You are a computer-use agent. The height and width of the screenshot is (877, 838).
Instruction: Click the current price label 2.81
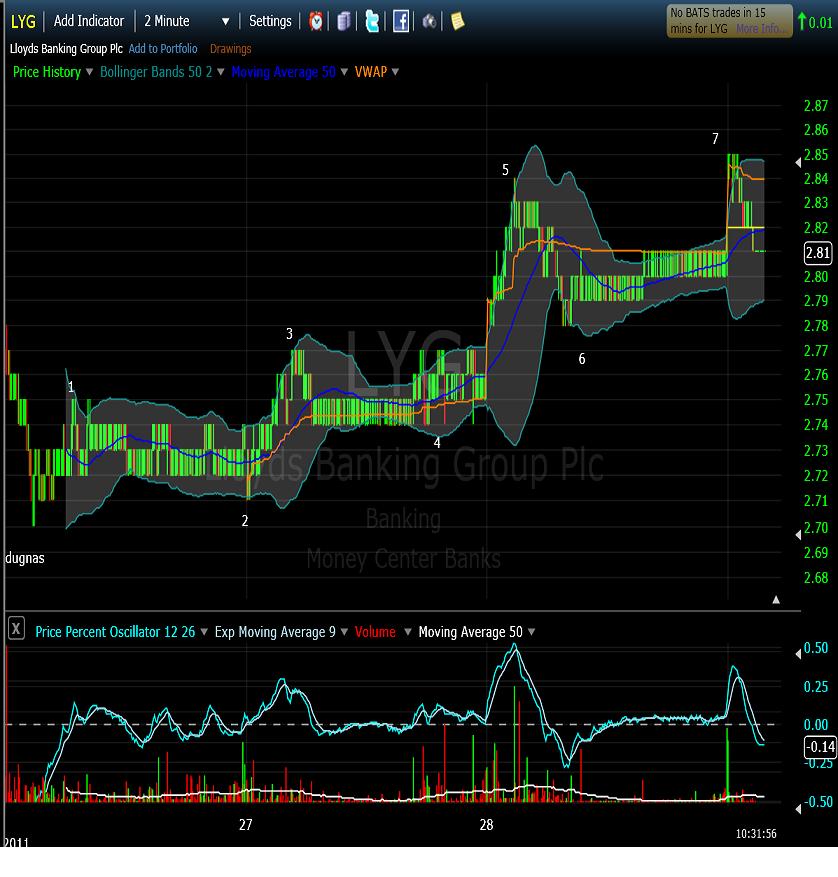pos(818,253)
